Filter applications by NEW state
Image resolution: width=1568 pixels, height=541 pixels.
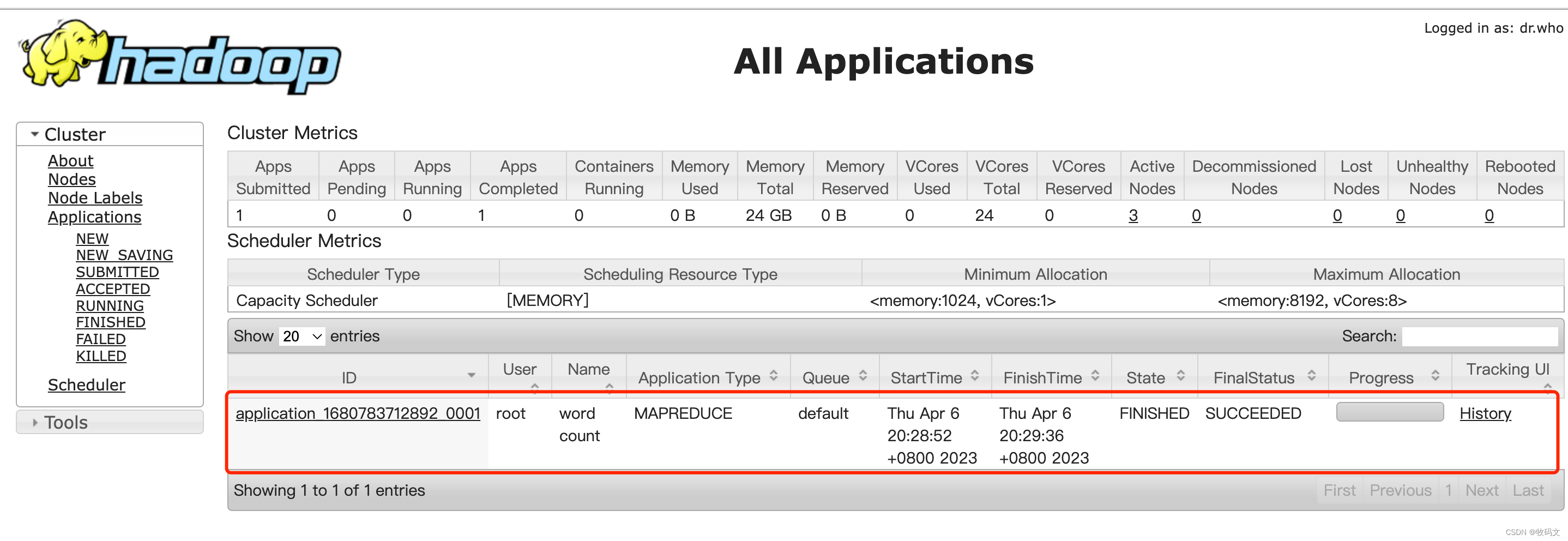pos(92,238)
